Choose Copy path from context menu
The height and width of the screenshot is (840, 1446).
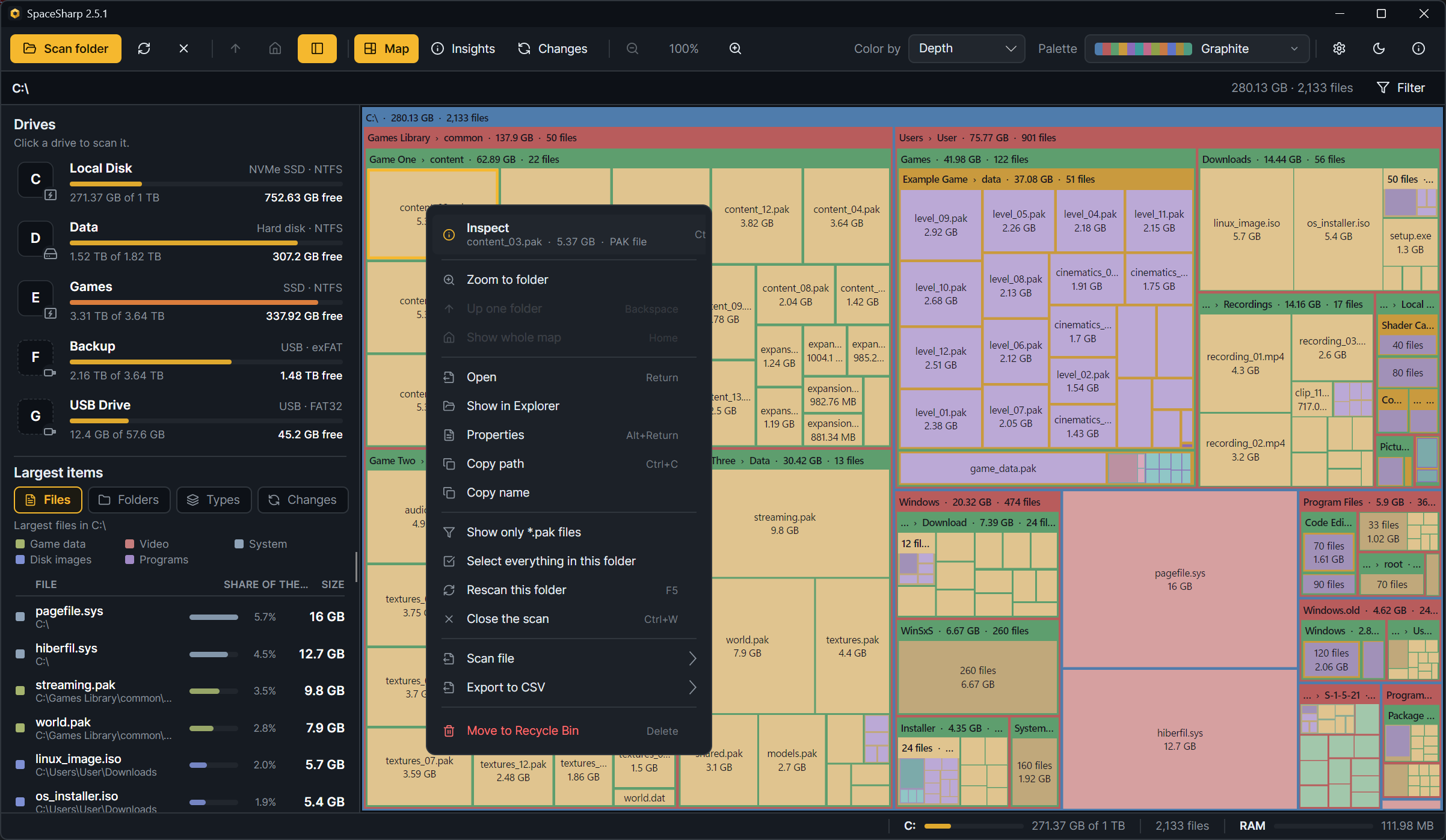568,464
